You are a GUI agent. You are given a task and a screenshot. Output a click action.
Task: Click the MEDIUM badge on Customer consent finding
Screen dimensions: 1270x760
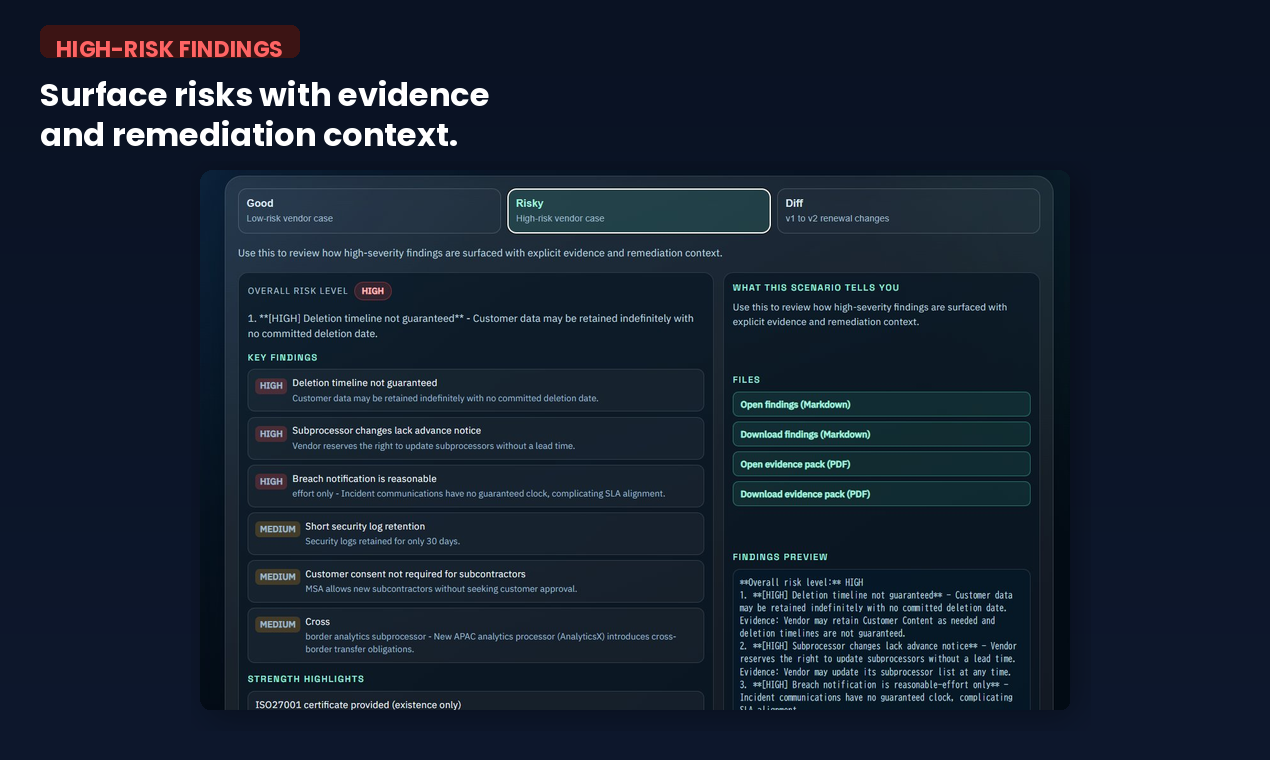coord(277,577)
